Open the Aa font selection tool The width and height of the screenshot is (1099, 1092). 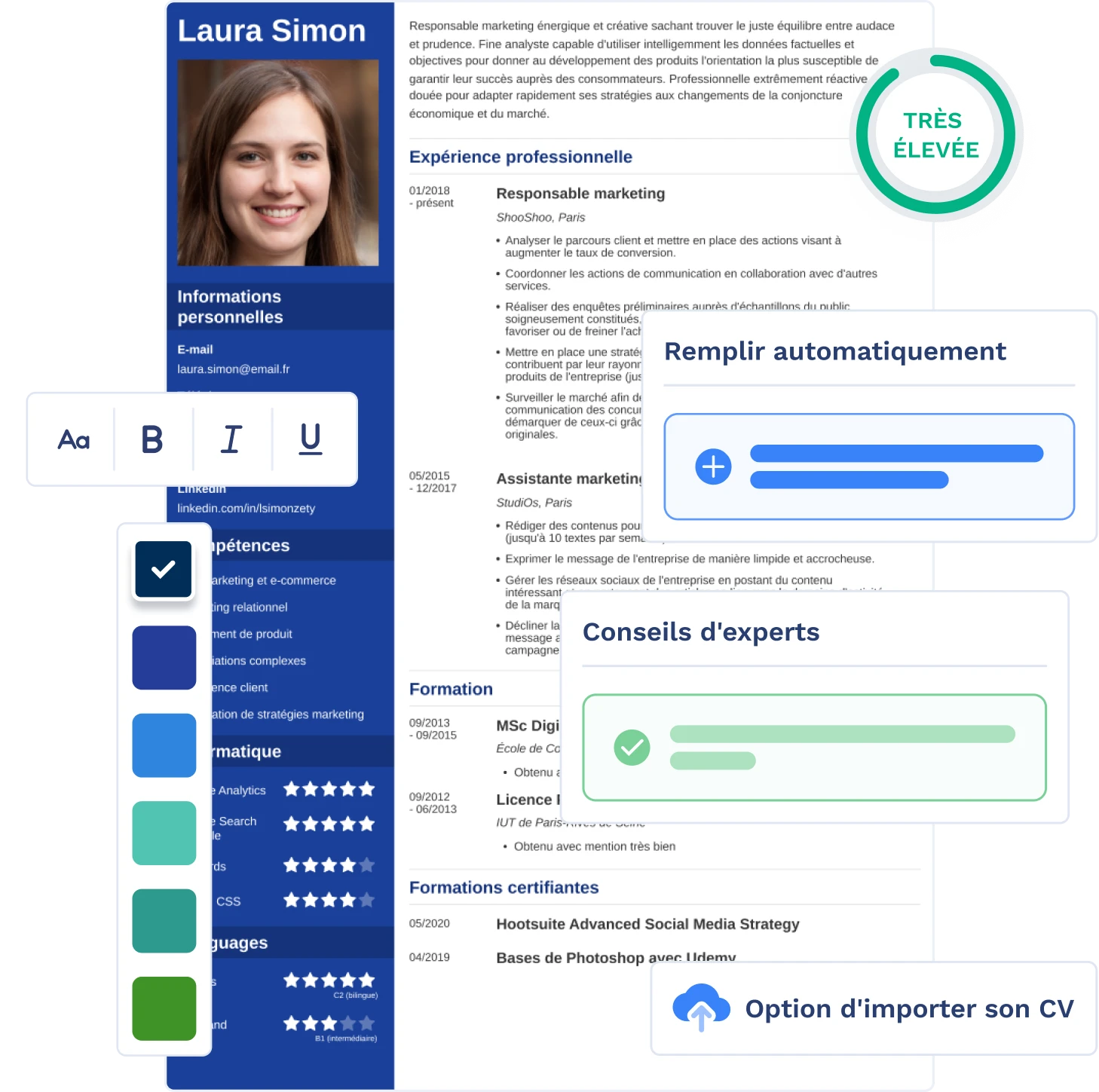[74, 439]
